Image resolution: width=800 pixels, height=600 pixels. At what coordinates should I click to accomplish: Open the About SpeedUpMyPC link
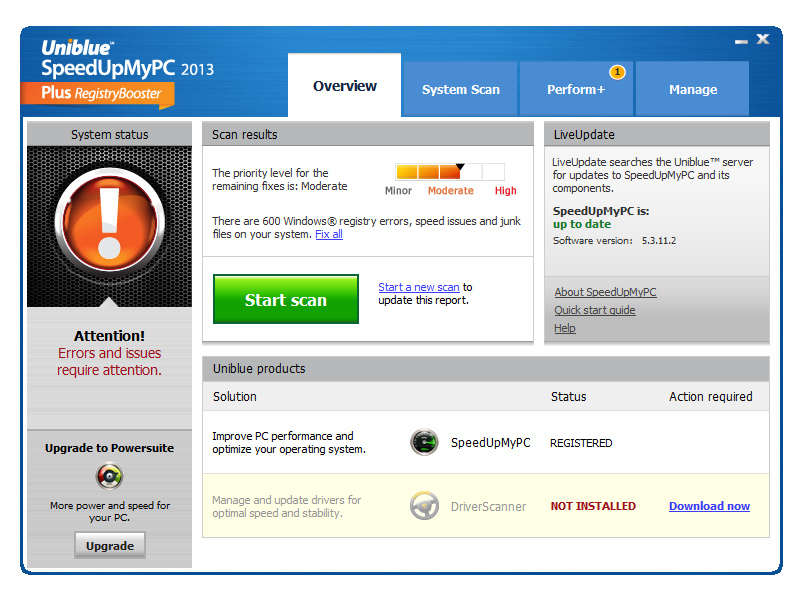(605, 292)
